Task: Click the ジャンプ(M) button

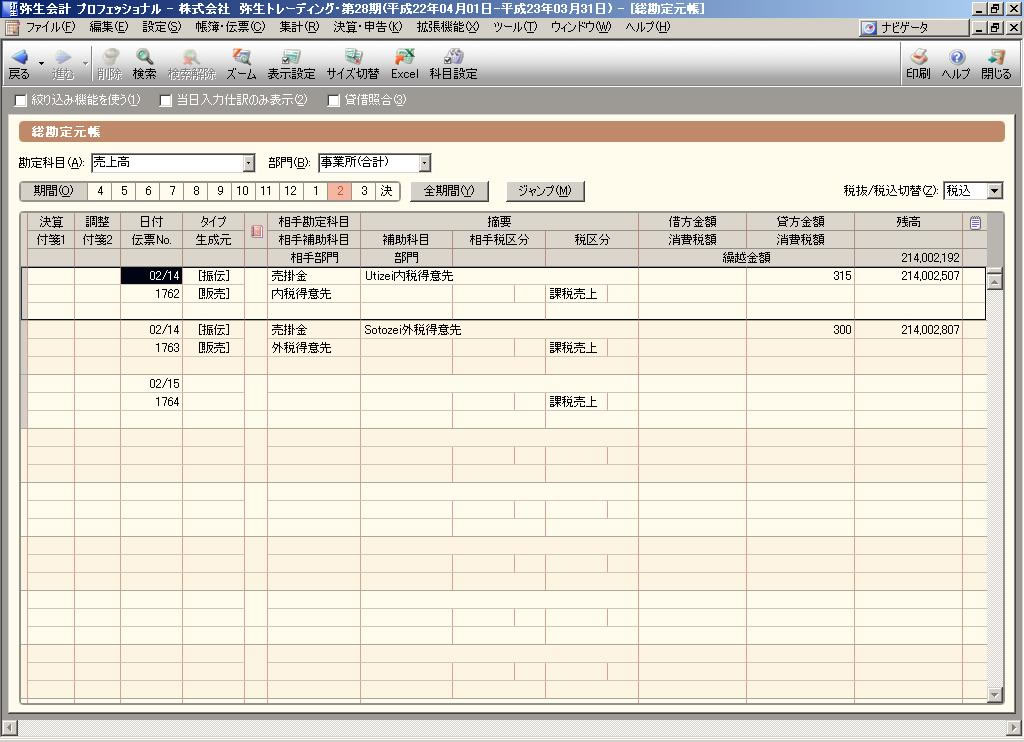Action: [545, 191]
